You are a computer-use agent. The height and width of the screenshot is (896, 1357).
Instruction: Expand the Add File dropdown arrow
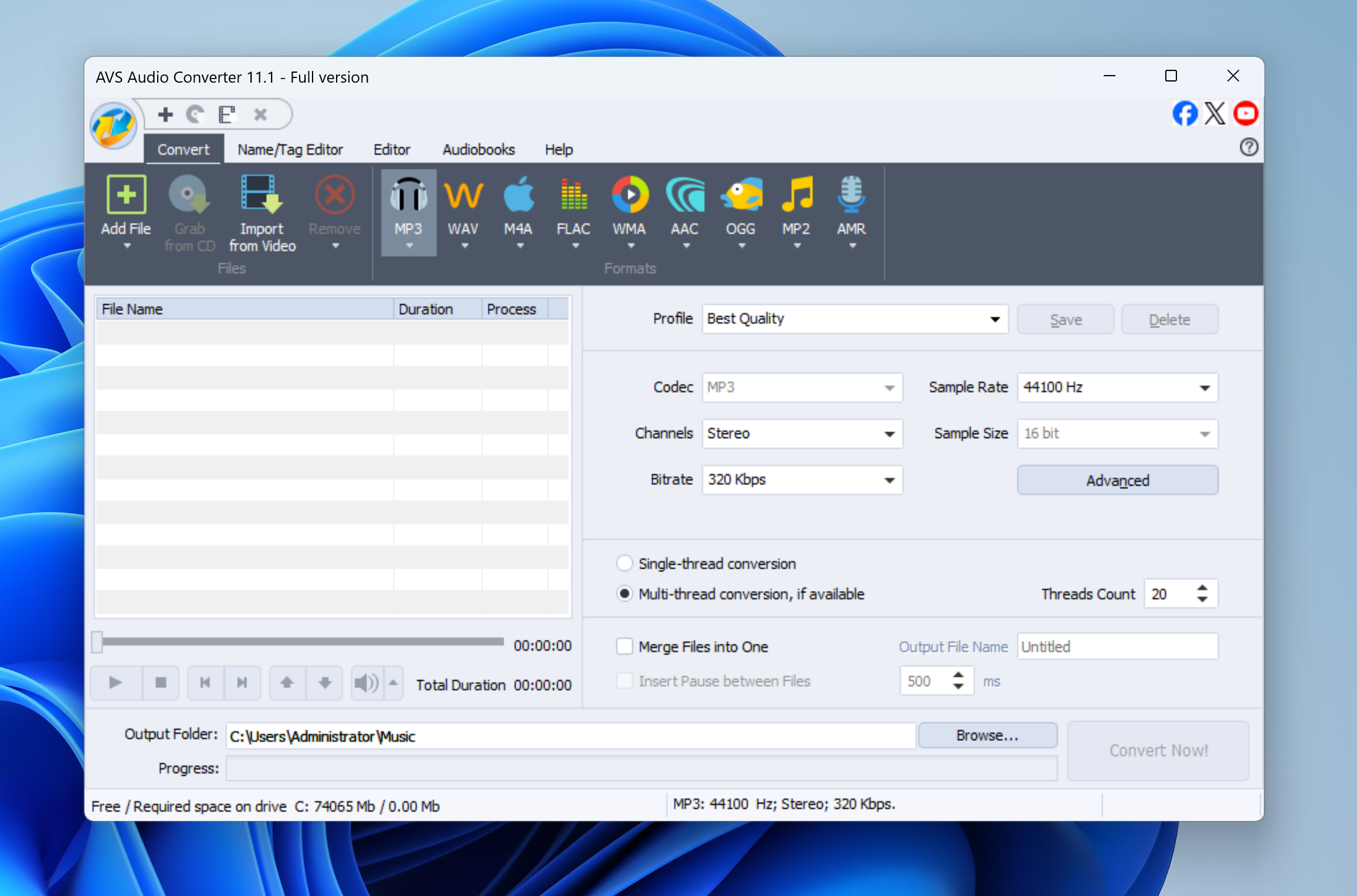pos(127,247)
